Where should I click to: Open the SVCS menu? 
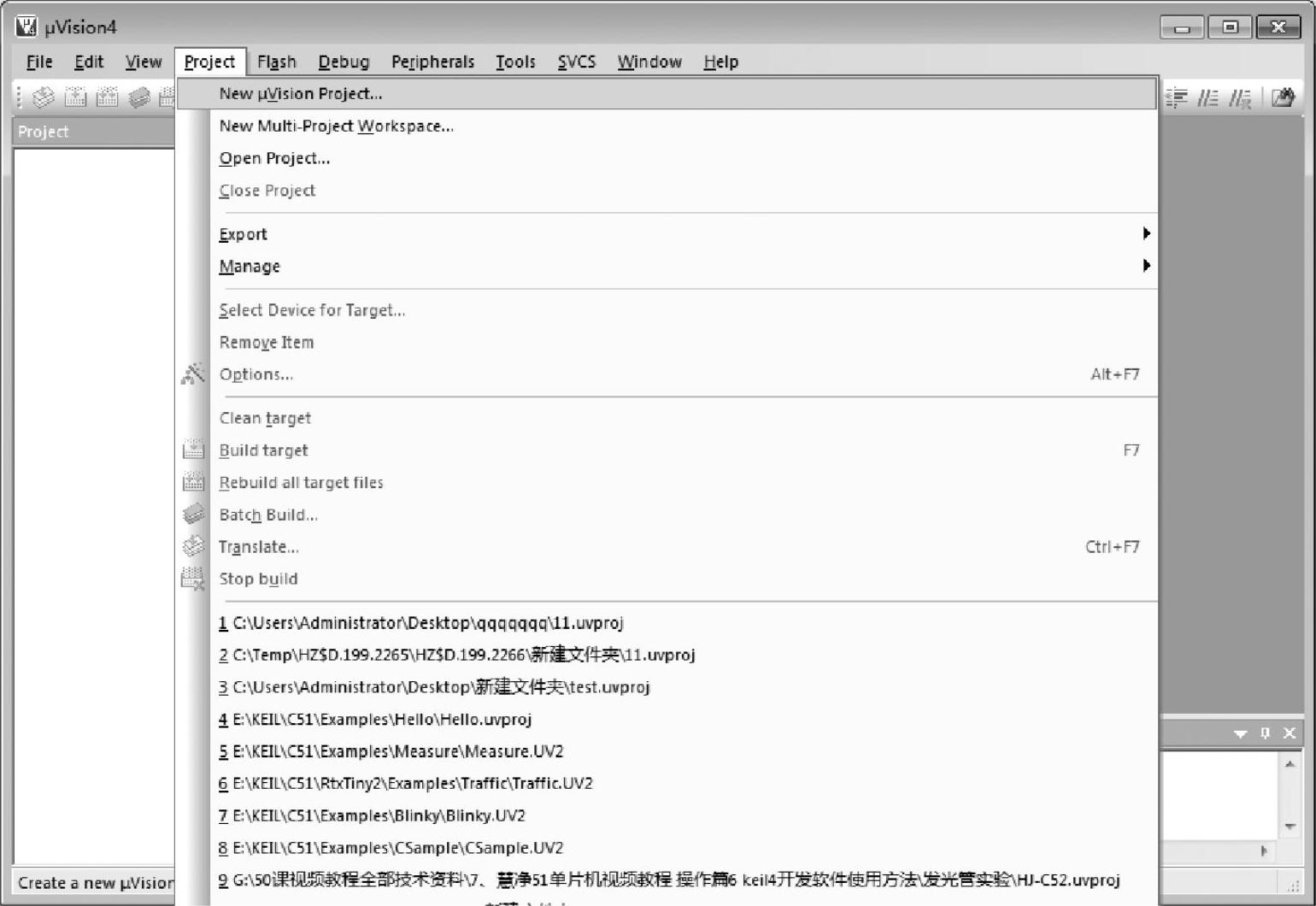[x=577, y=62]
